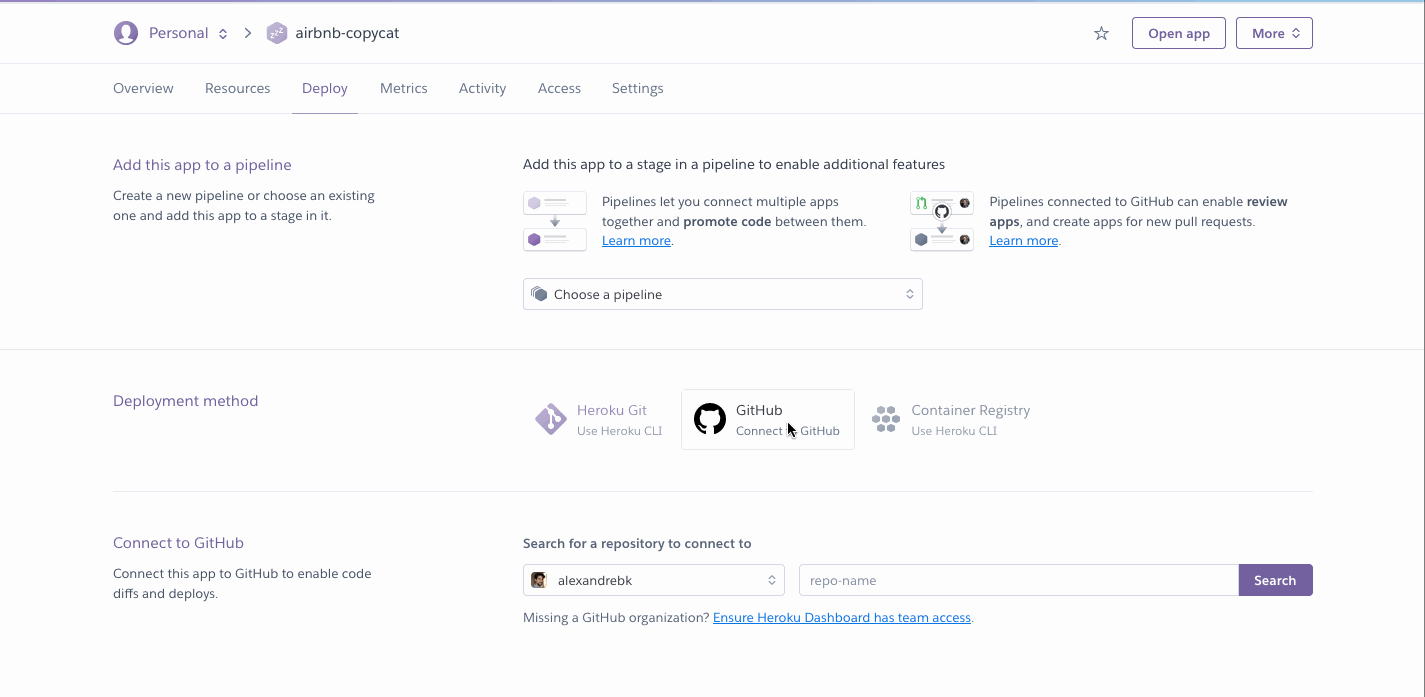The width and height of the screenshot is (1425, 697).
Task: Click the airbnb-copycat app name breadcrumb
Action: [x=347, y=33]
